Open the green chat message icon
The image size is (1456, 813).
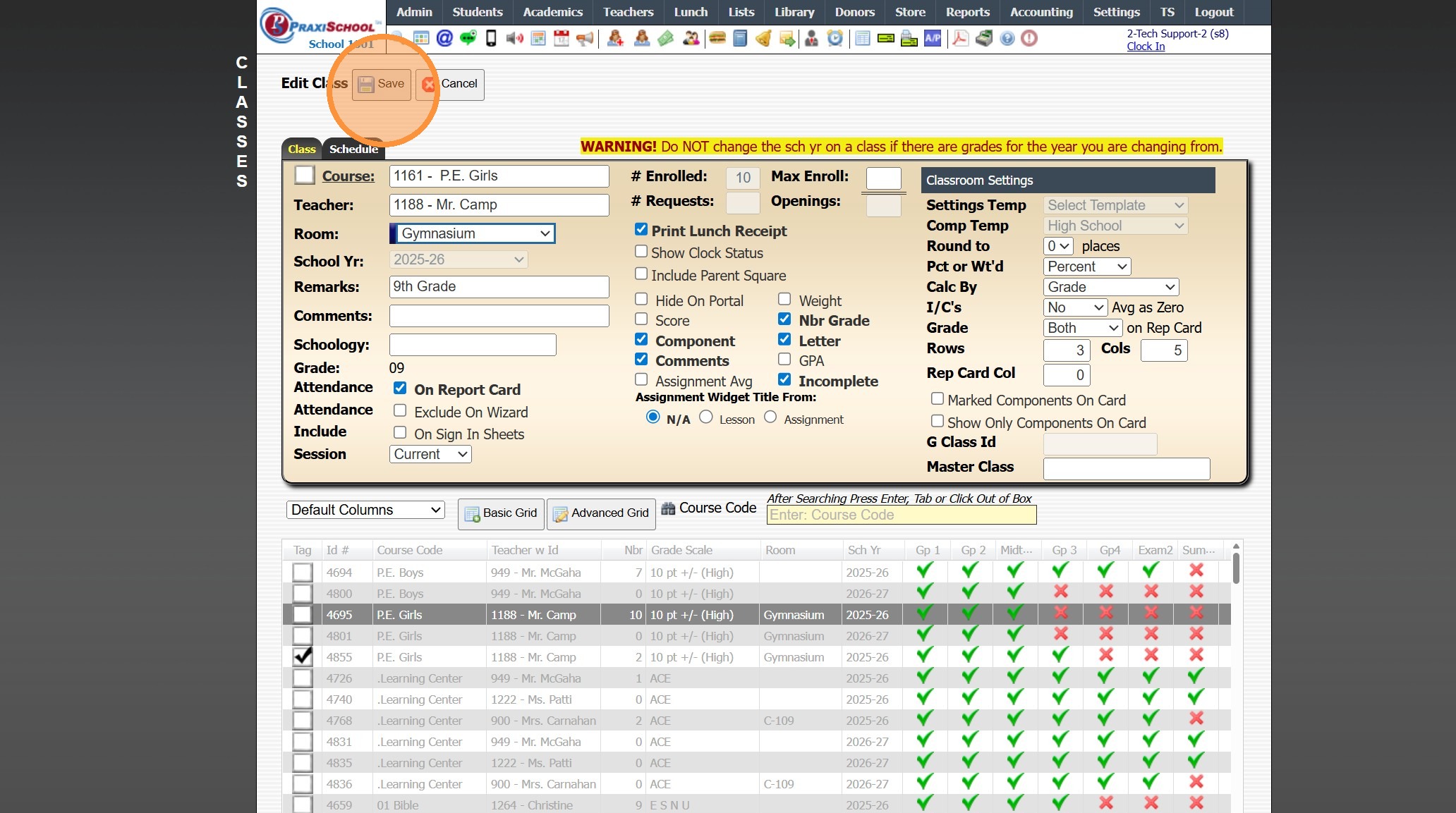click(468, 38)
